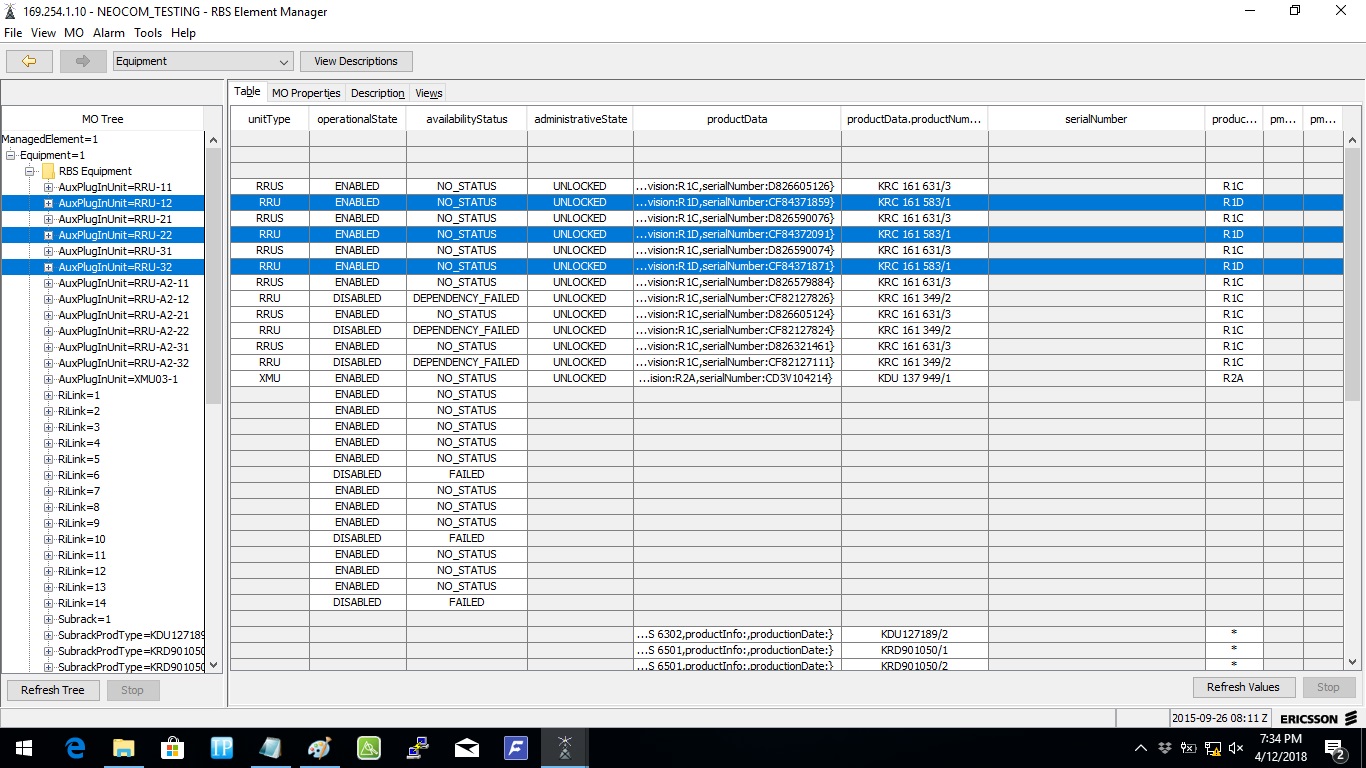Click the Stop button beside Refresh Values
Image resolution: width=1366 pixels, height=768 pixels.
[x=1328, y=687]
